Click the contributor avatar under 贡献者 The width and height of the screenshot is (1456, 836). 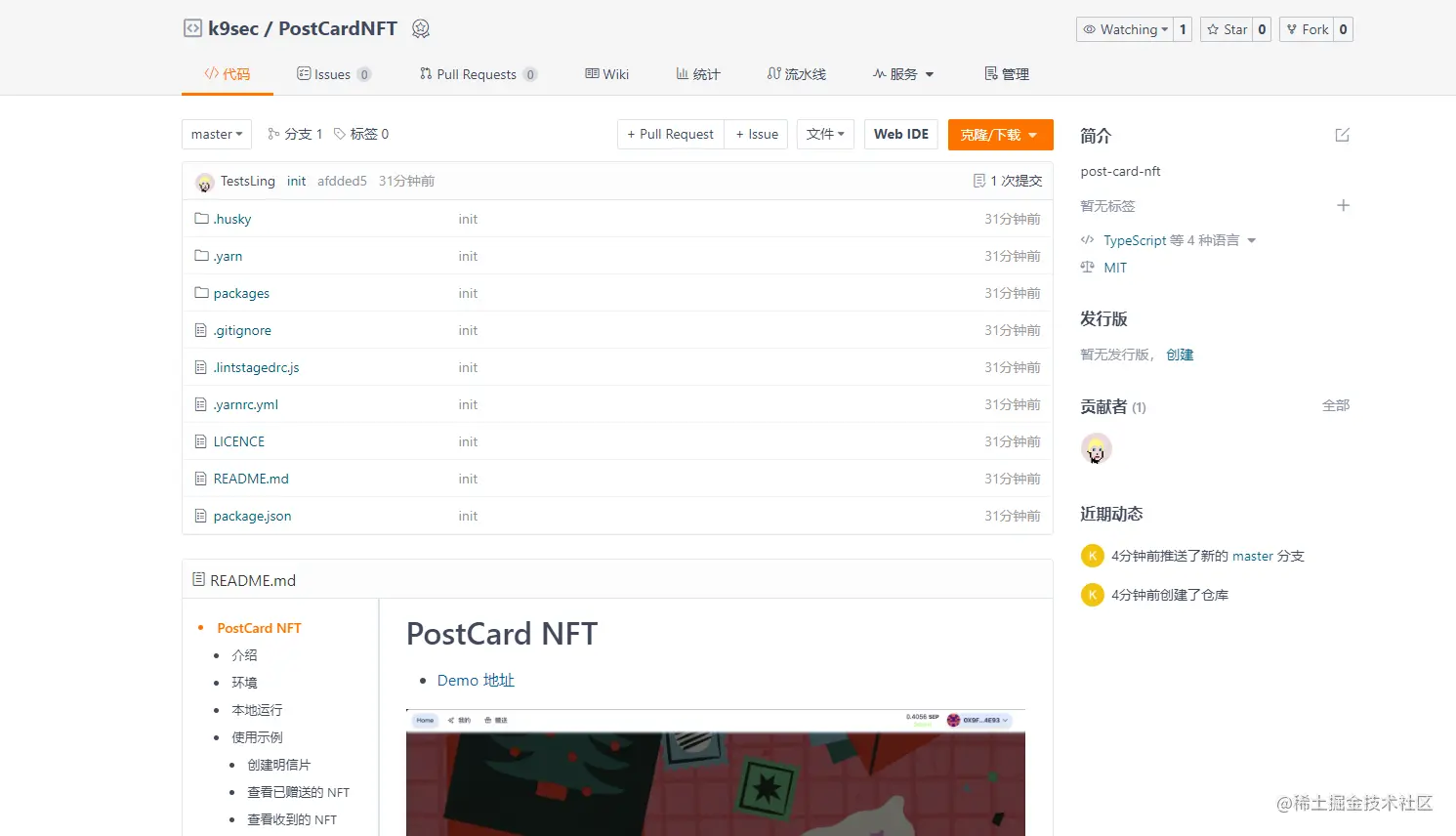tap(1097, 448)
